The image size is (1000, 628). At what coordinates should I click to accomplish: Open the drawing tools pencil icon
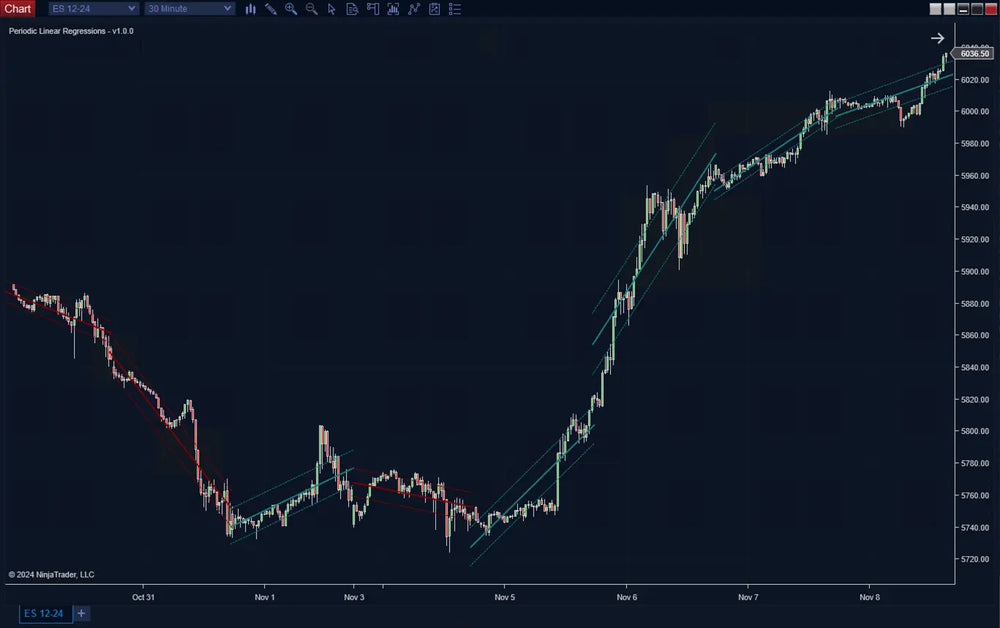click(x=270, y=9)
